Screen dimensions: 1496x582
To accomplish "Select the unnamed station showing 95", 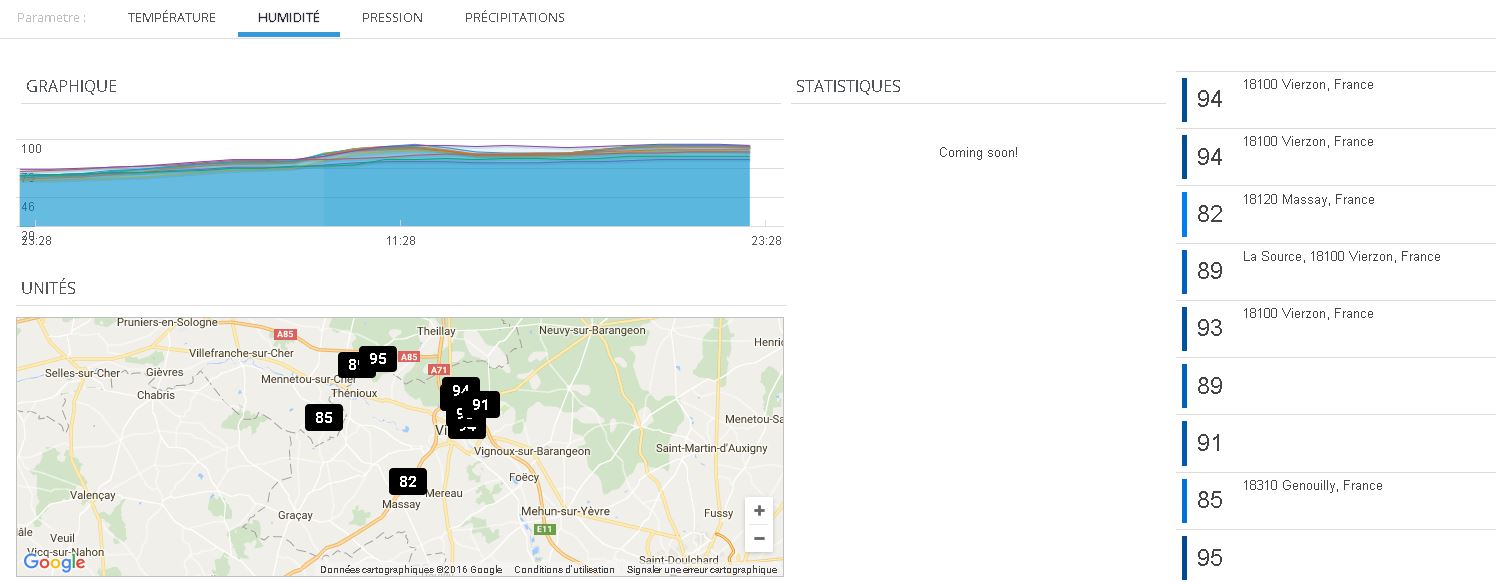I will coord(1210,558).
